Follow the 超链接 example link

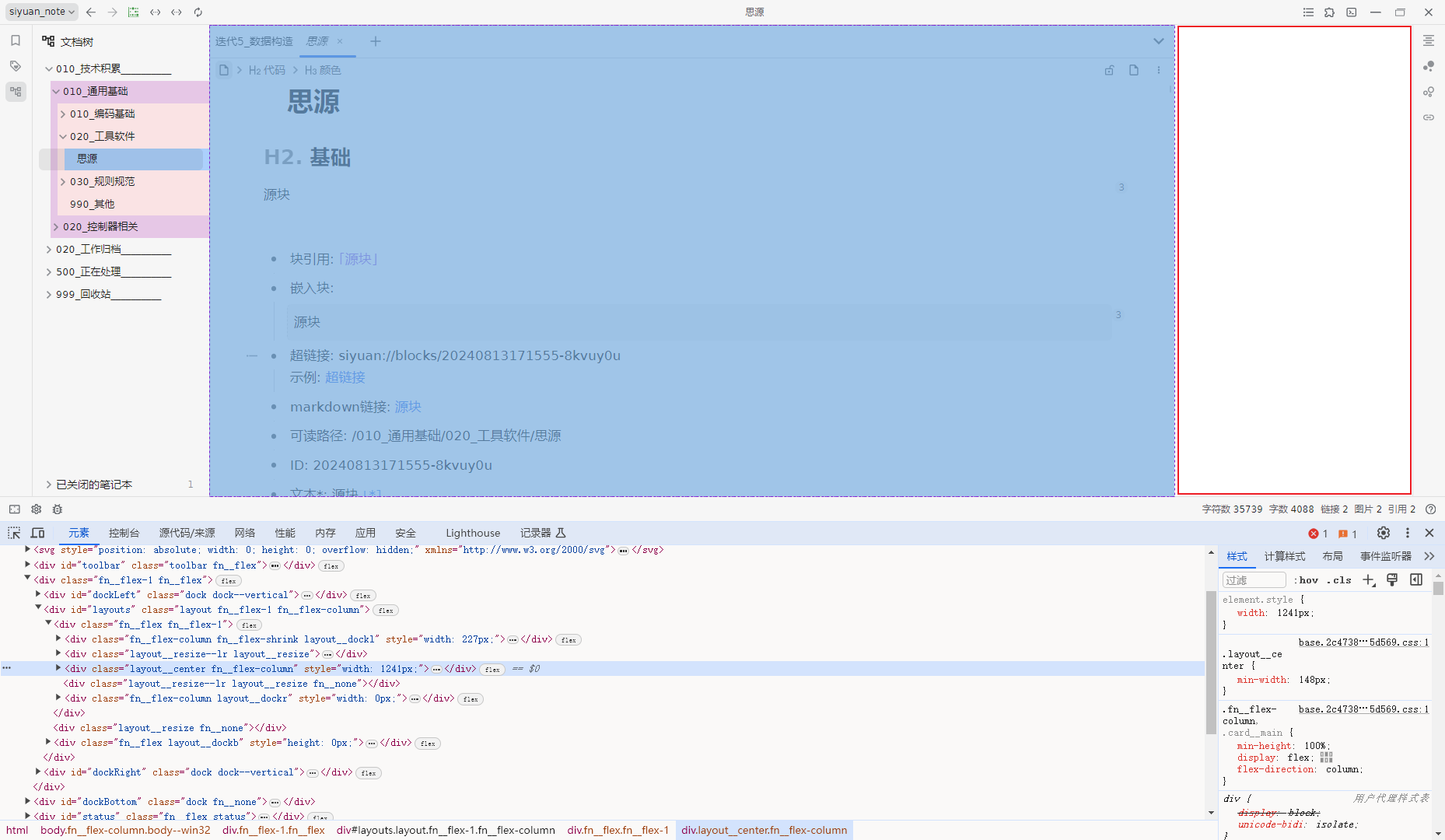pos(345,377)
